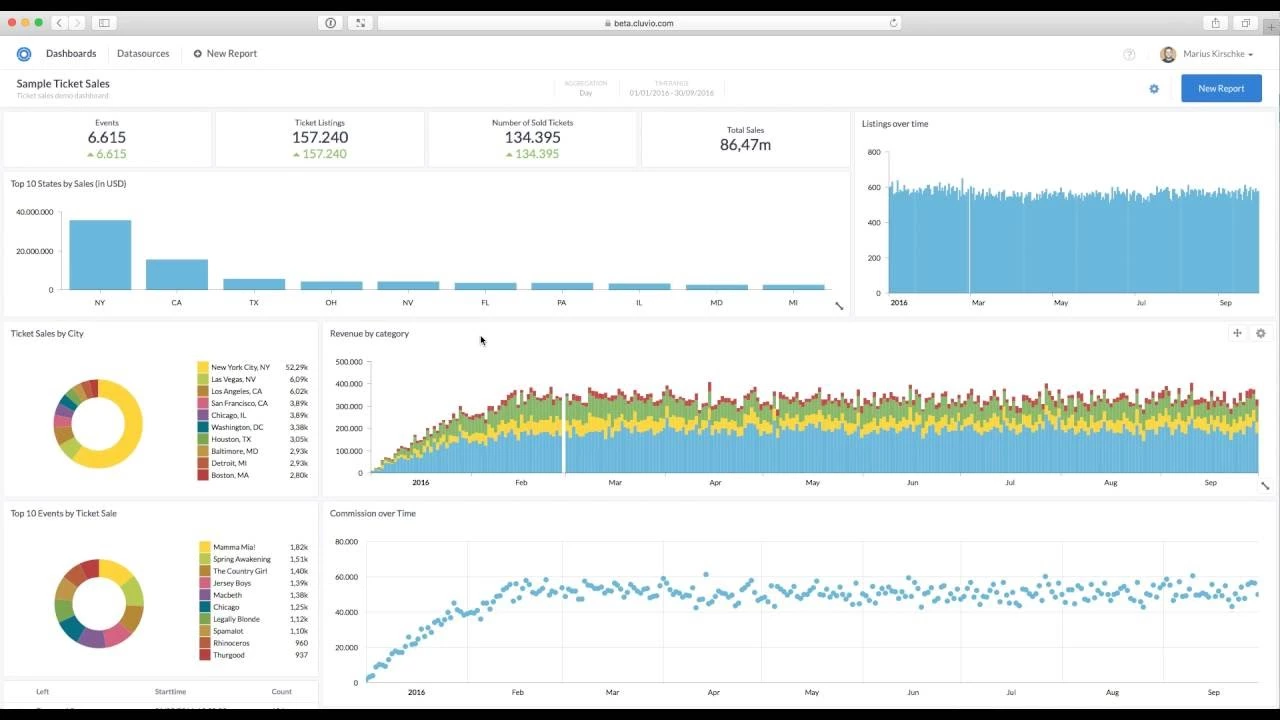
Task: Click Revenue by category move handle icon
Action: pyautogui.click(x=1237, y=333)
